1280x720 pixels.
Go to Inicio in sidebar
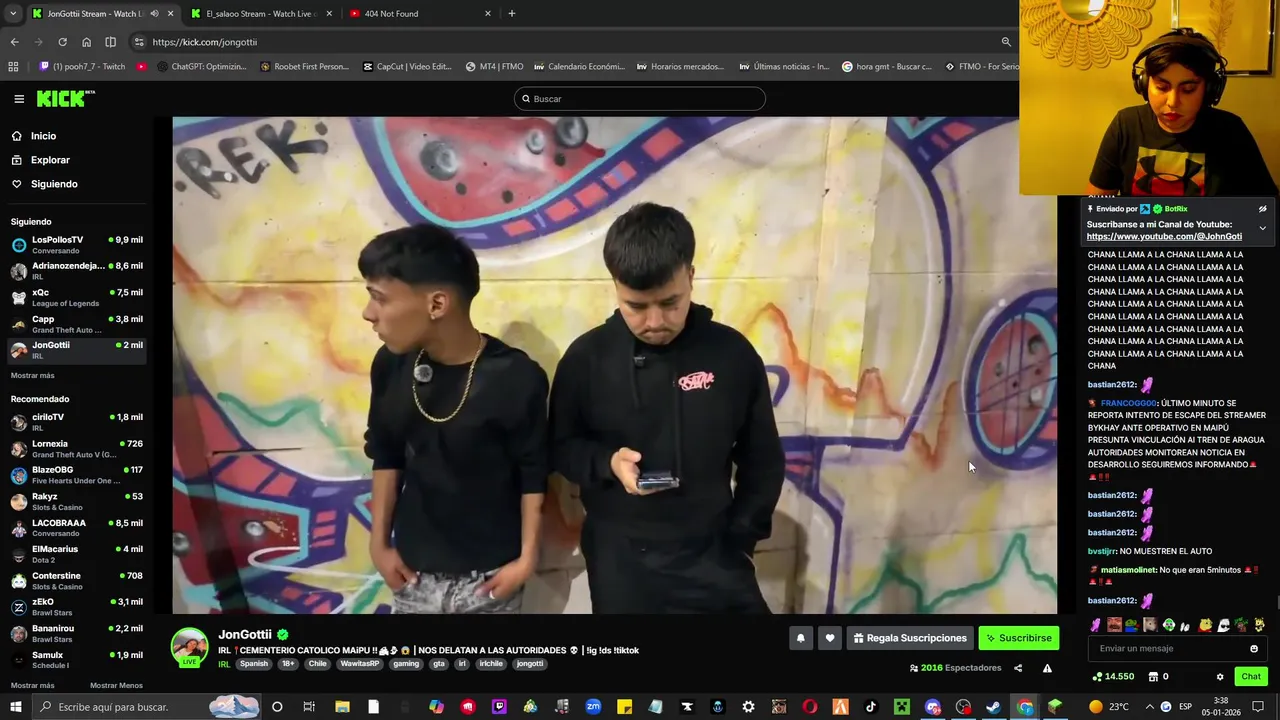coord(43,136)
